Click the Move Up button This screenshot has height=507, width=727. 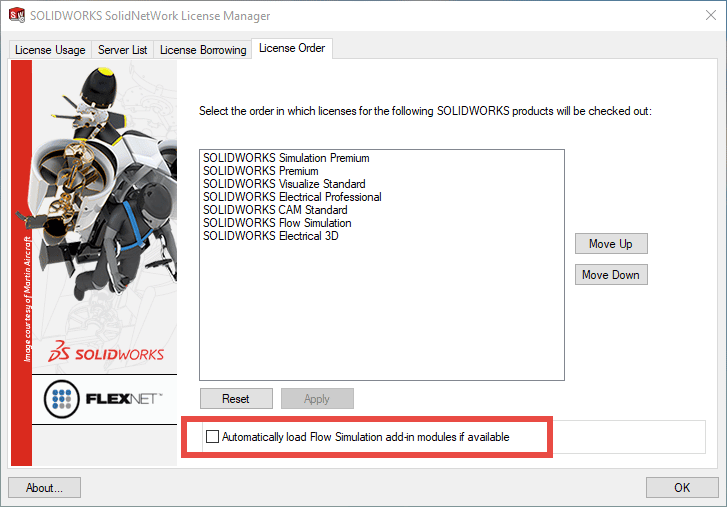coord(611,244)
